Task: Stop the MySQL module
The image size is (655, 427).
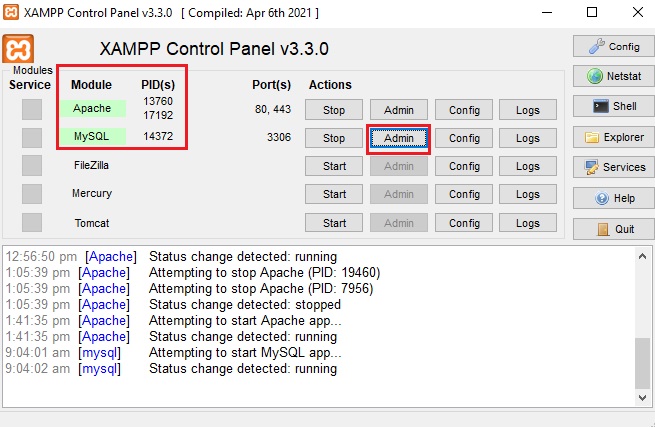Action: coord(334,138)
